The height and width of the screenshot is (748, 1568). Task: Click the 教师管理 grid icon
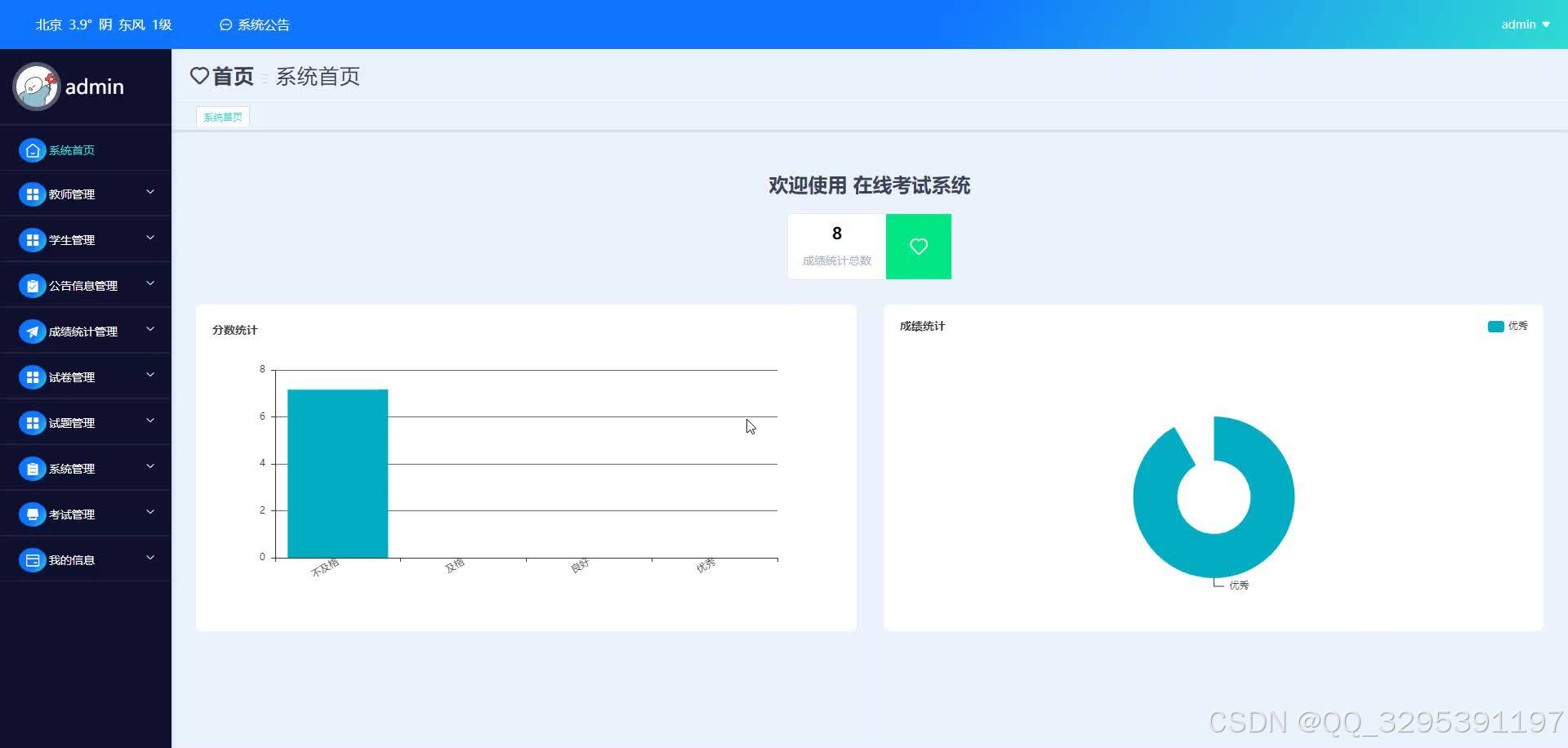[x=33, y=194]
